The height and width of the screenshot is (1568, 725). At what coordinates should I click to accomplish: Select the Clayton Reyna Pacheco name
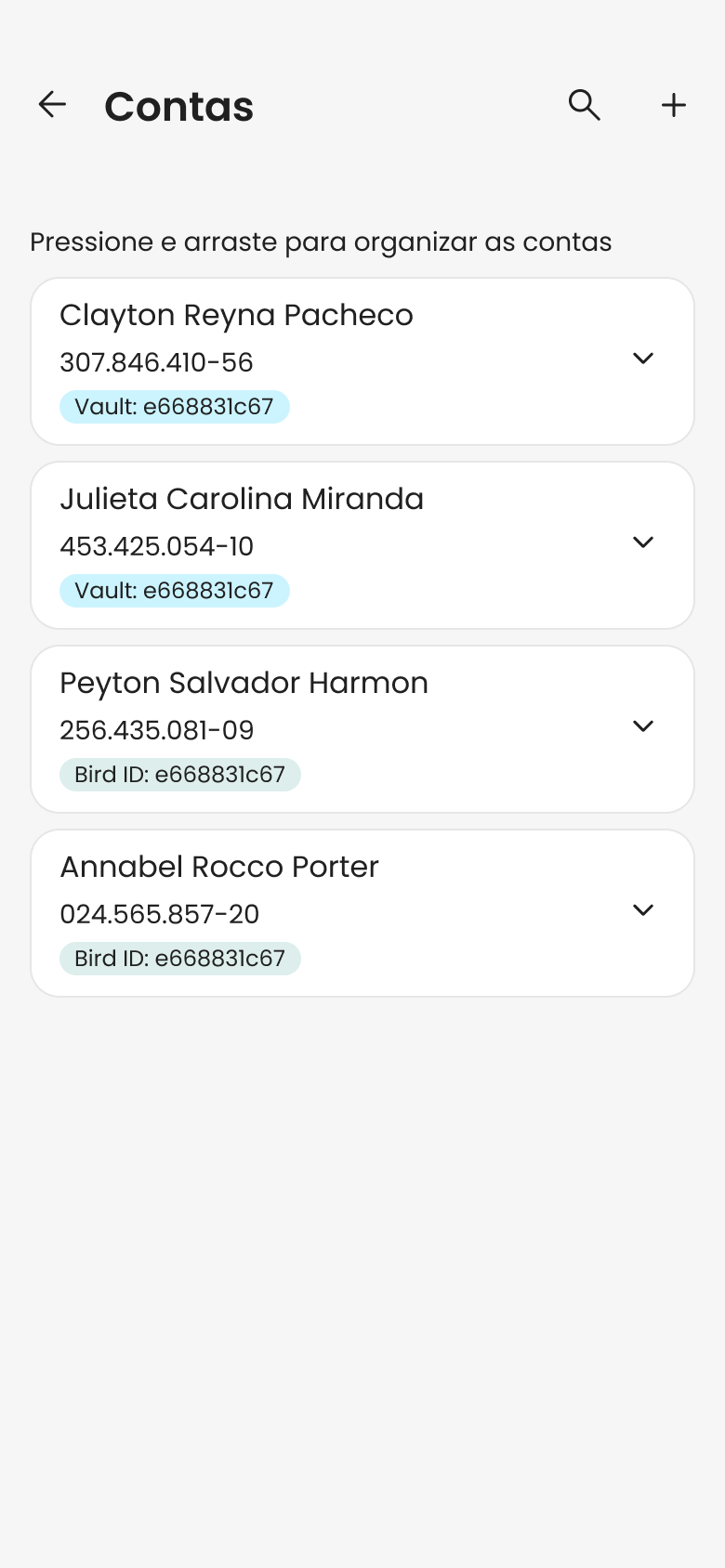pyautogui.click(x=236, y=316)
